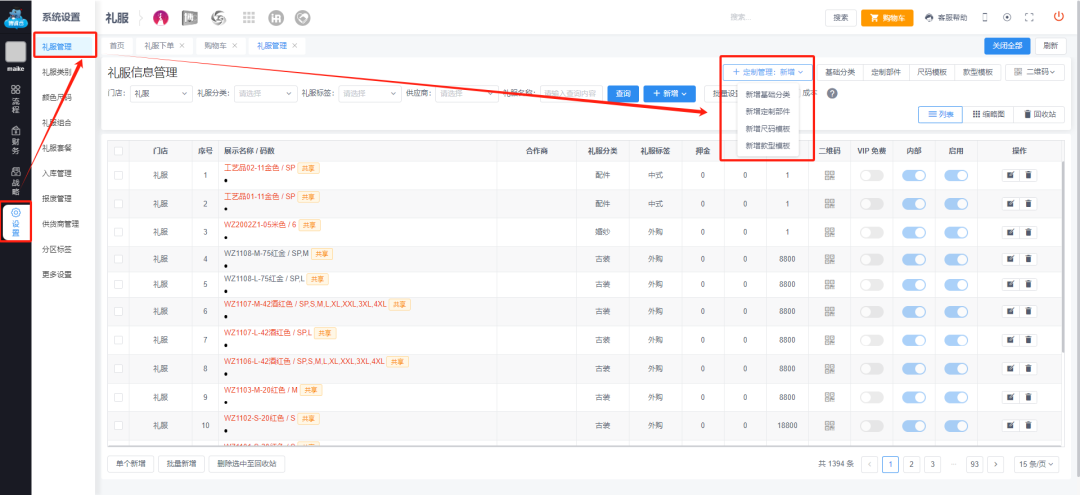Close the 礼服管理 tab

(x=295, y=45)
